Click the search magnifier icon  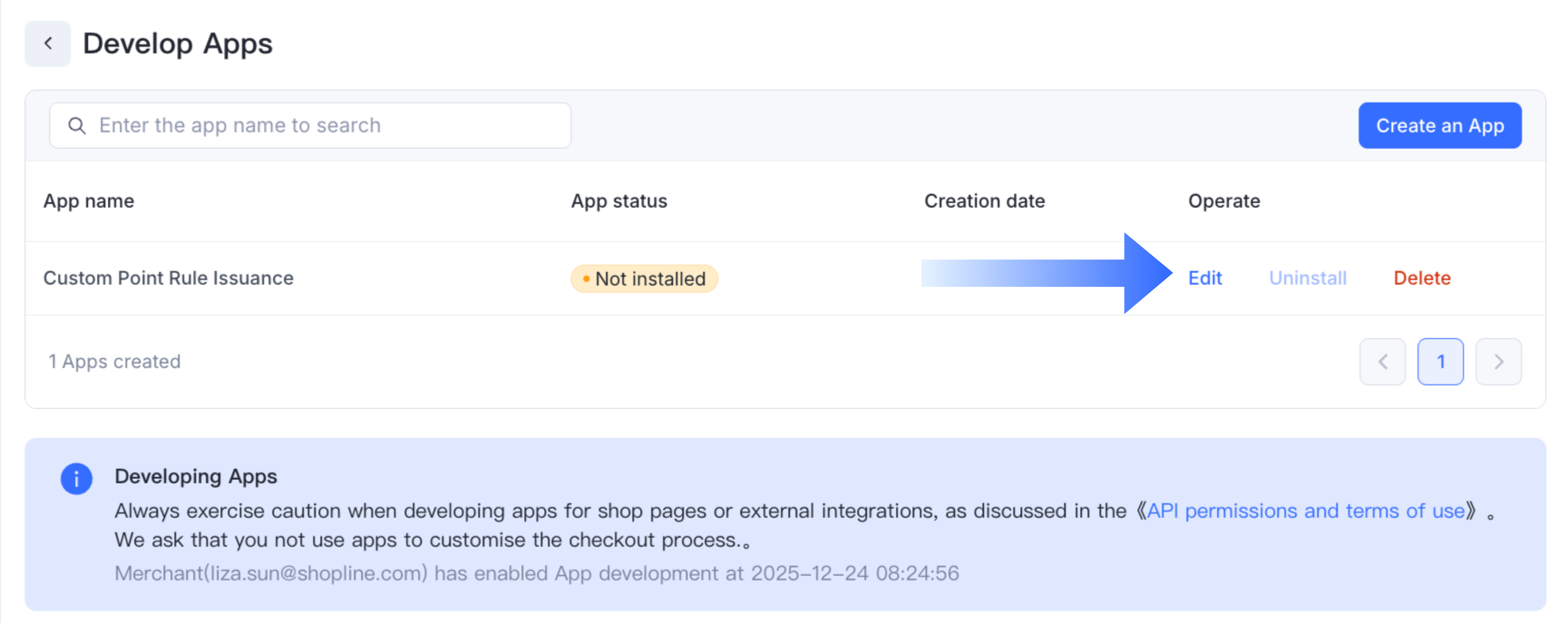coord(77,126)
